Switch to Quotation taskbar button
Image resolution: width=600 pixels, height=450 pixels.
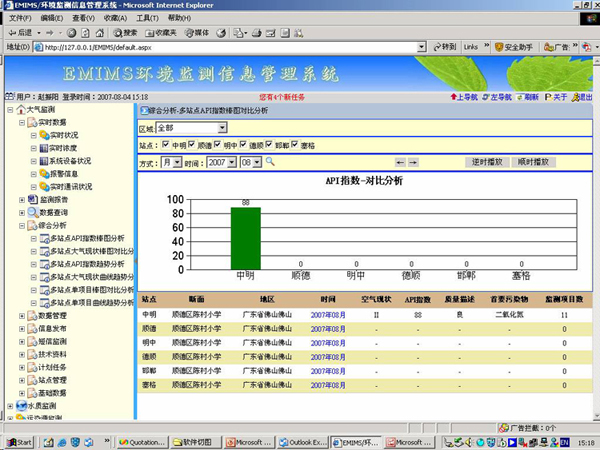(x=142, y=442)
